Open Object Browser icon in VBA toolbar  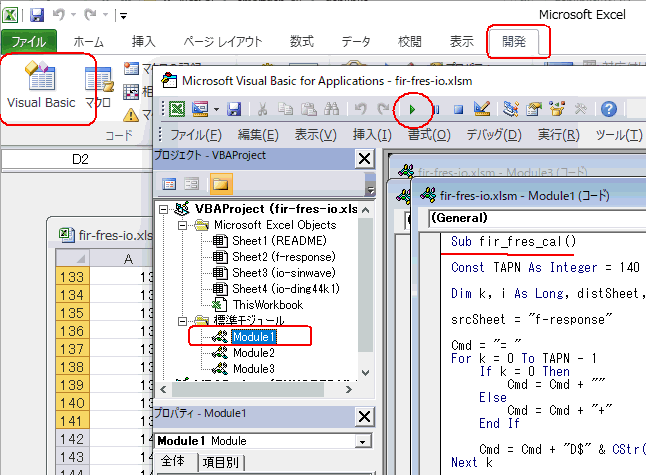tap(557, 109)
